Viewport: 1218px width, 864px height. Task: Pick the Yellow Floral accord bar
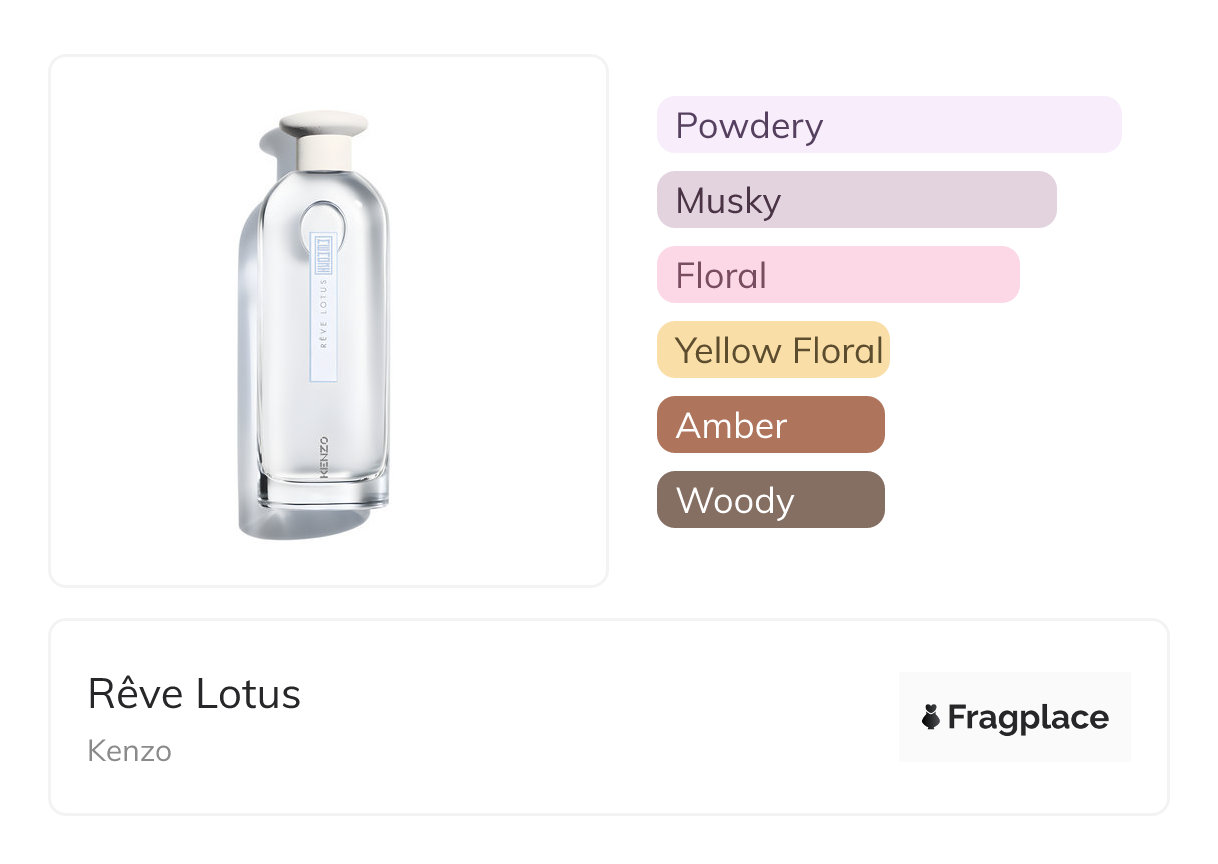tap(773, 350)
